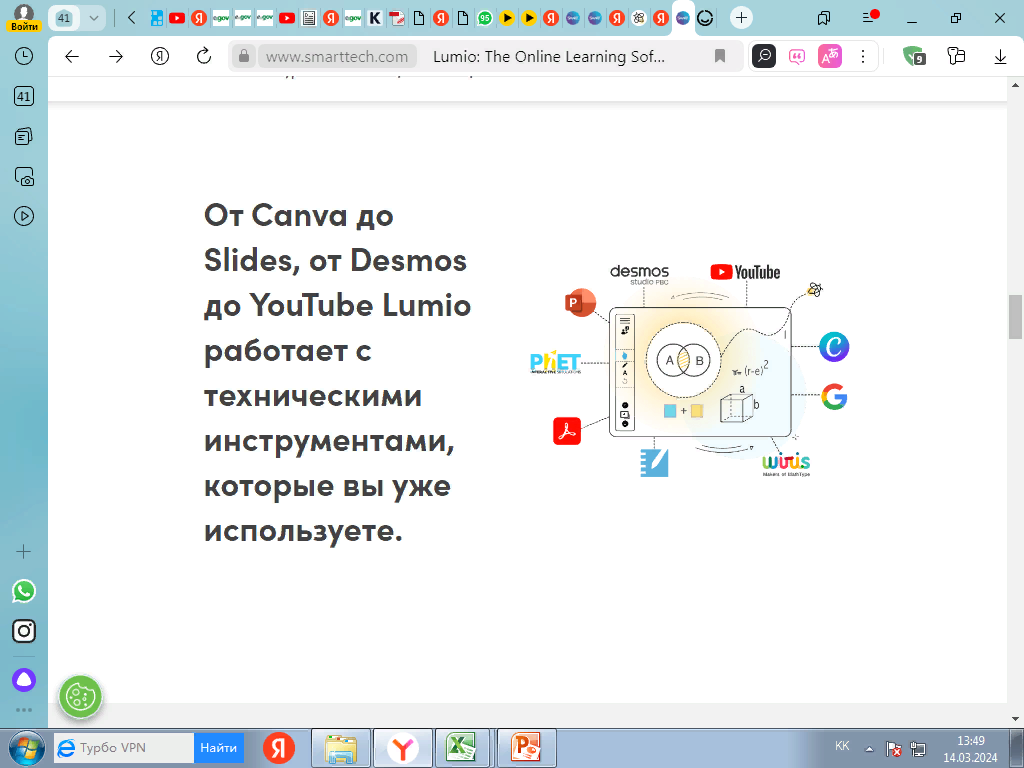This screenshot has width=1024, height=768.
Task: Take a screenshot with the sidebar camera tool
Action: click(24, 176)
